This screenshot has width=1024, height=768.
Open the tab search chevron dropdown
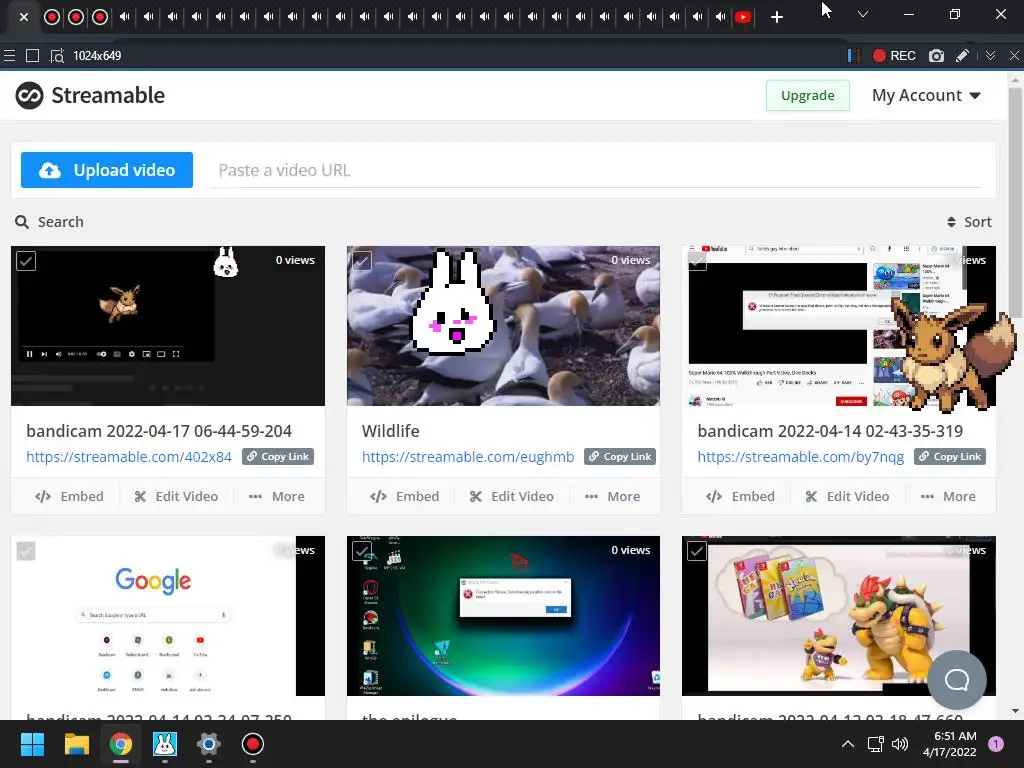click(863, 14)
